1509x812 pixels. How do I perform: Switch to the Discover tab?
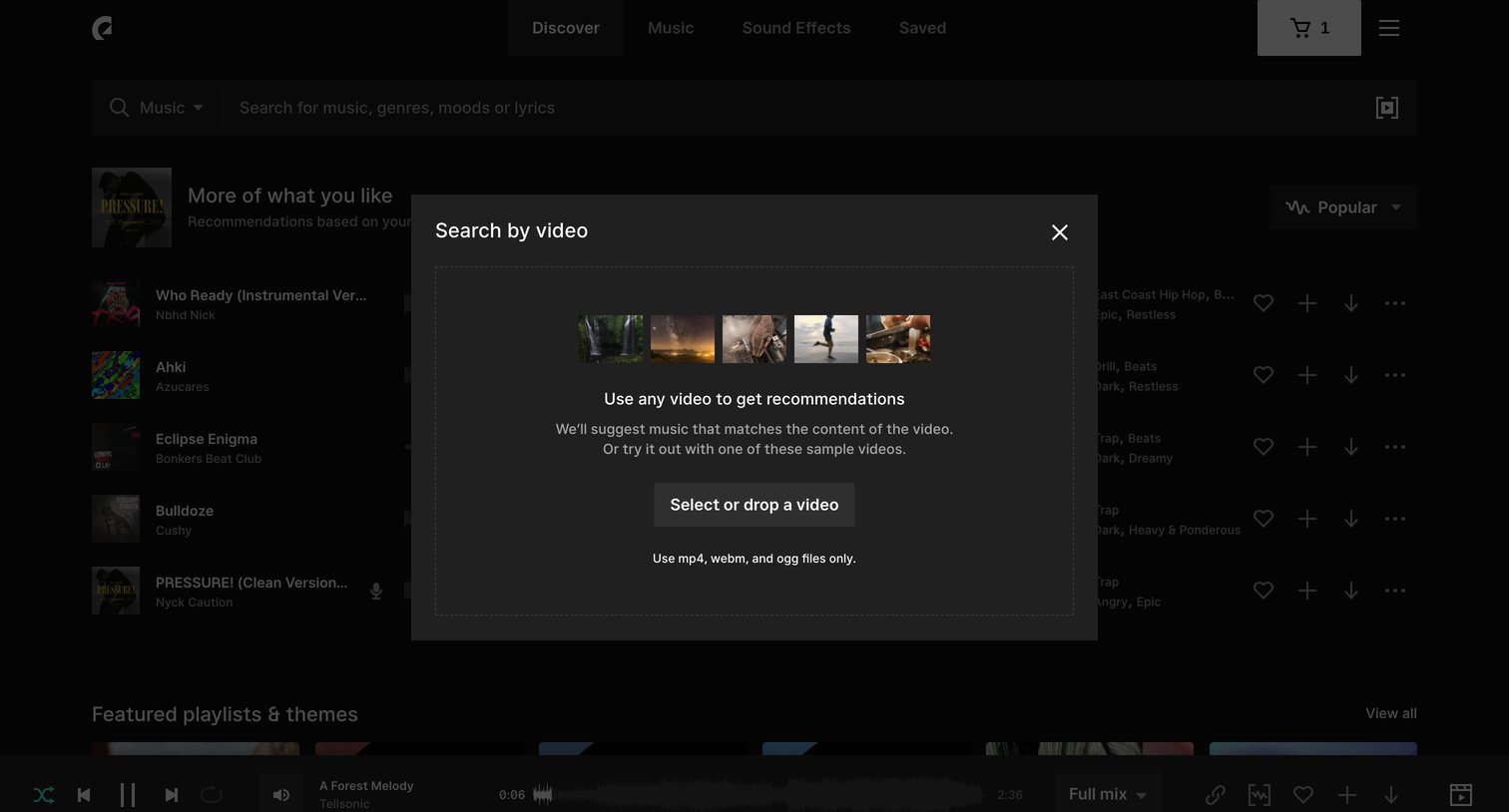pos(566,28)
